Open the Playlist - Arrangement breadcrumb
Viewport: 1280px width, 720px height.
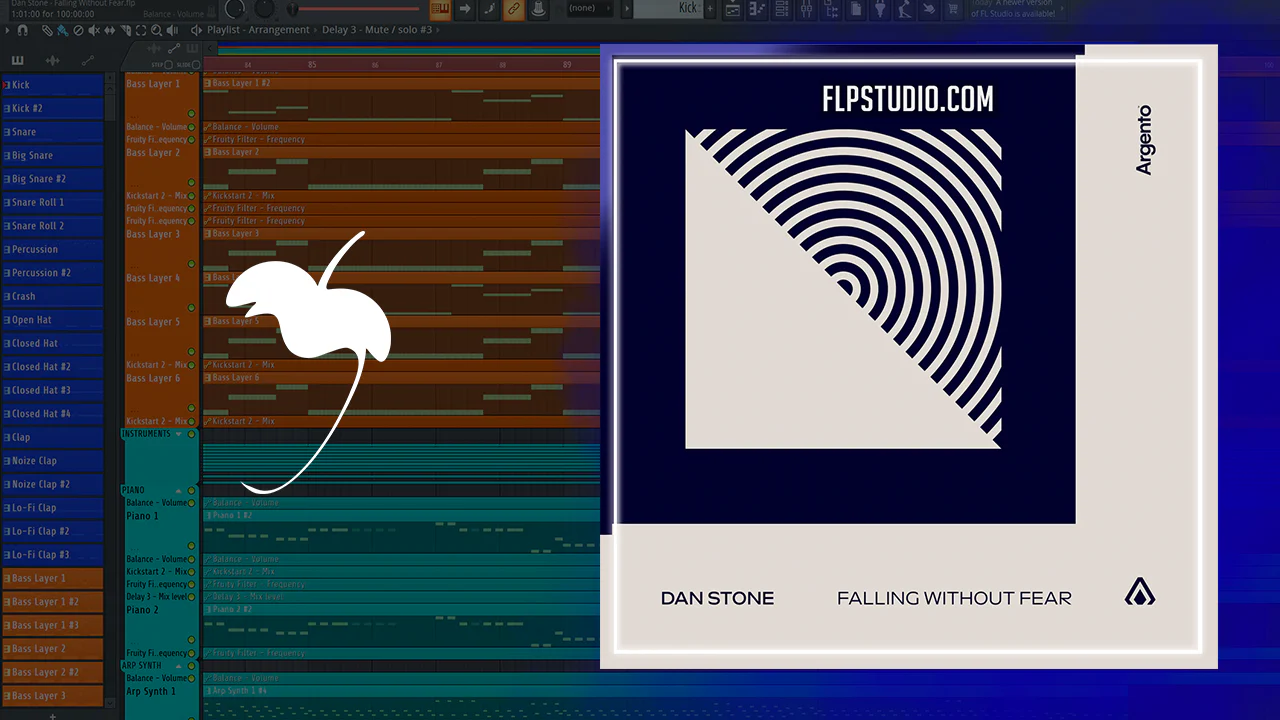coord(259,30)
